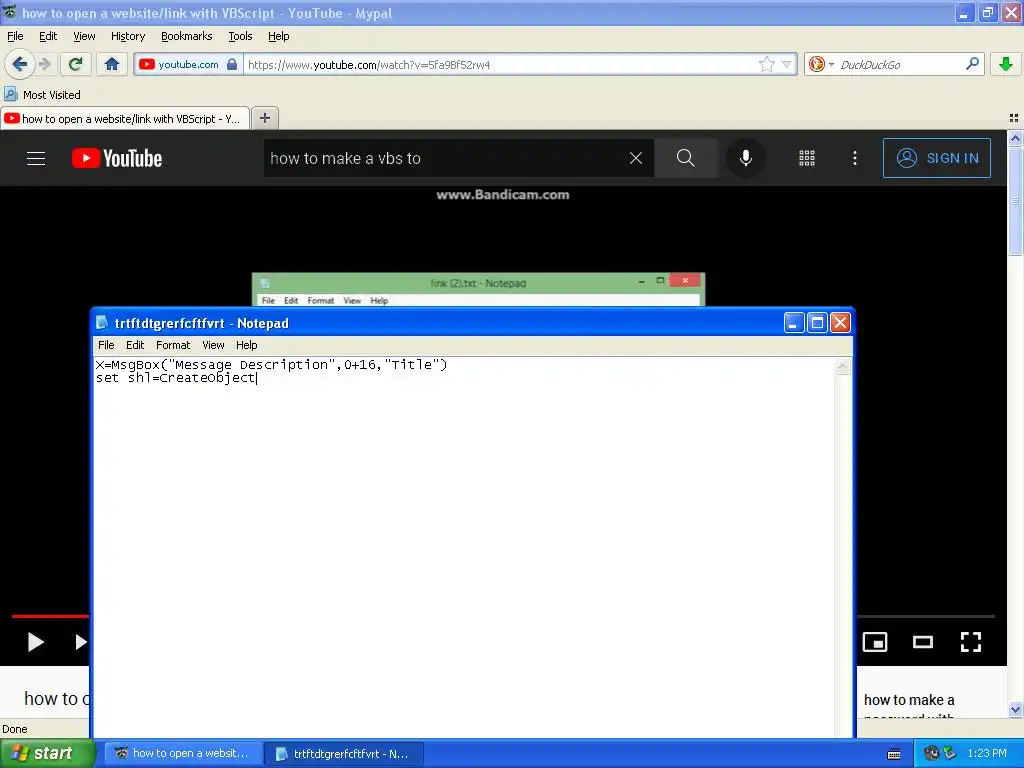The height and width of the screenshot is (768, 1024).
Task: Open the browser View menu
Action: pos(84,36)
